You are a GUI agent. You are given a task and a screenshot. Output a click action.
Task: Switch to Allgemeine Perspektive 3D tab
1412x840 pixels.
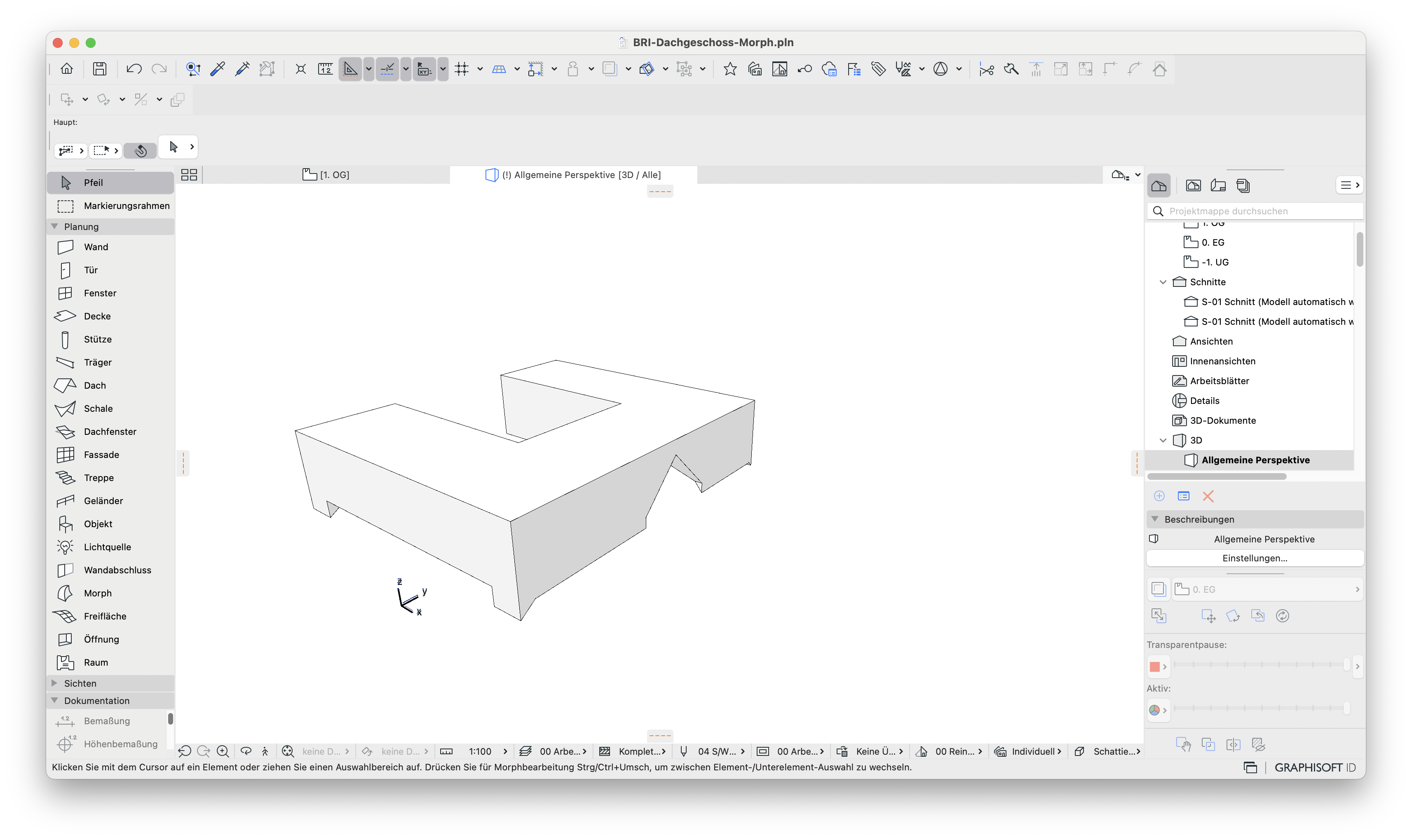[573, 175]
